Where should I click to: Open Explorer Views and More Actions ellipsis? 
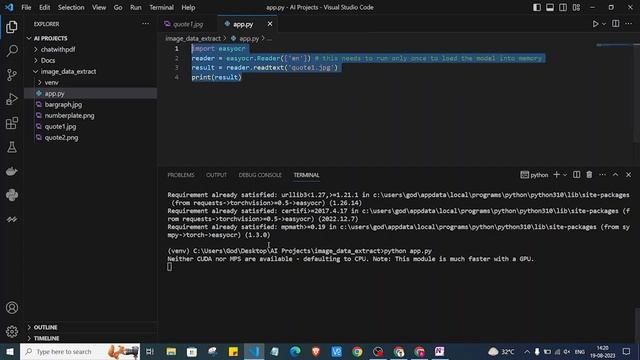145,24
